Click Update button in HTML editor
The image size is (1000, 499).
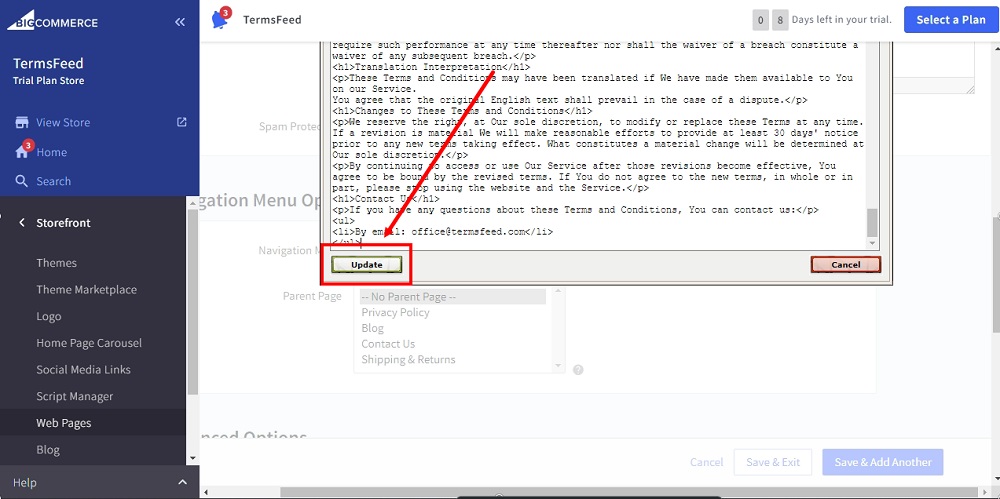click(367, 264)
